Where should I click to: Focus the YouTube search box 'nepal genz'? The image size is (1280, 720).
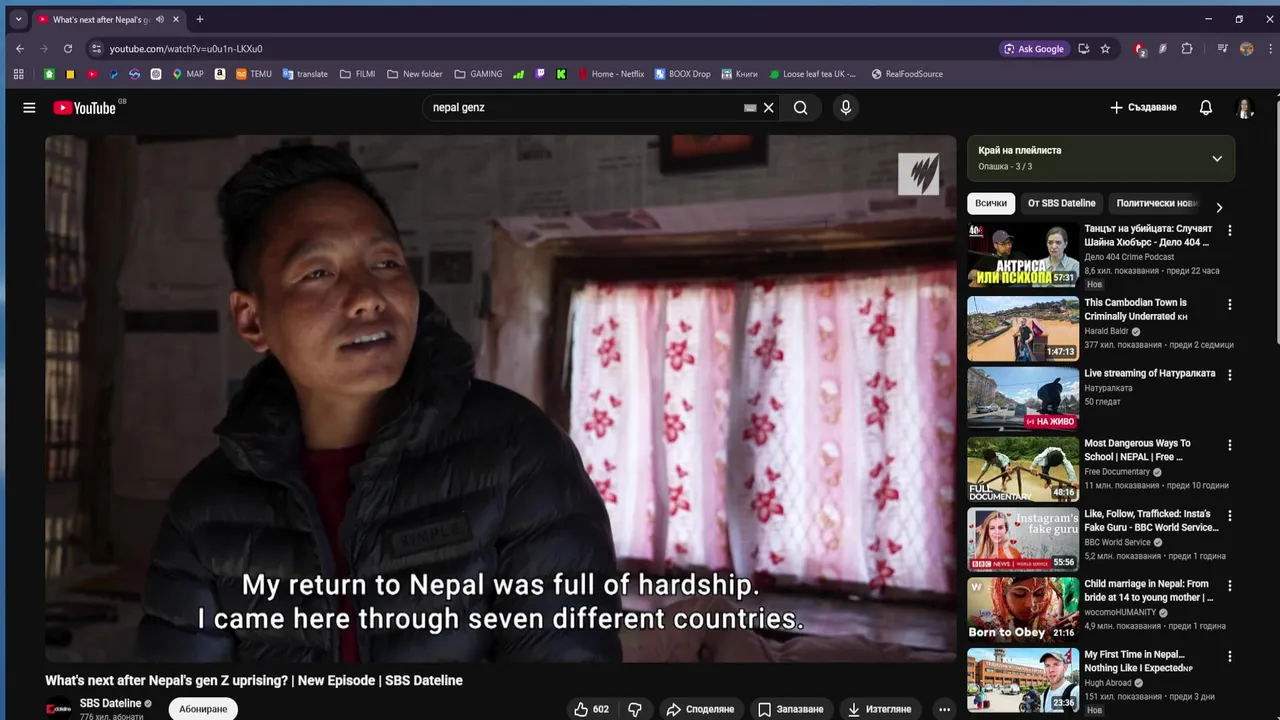point(585,107)
